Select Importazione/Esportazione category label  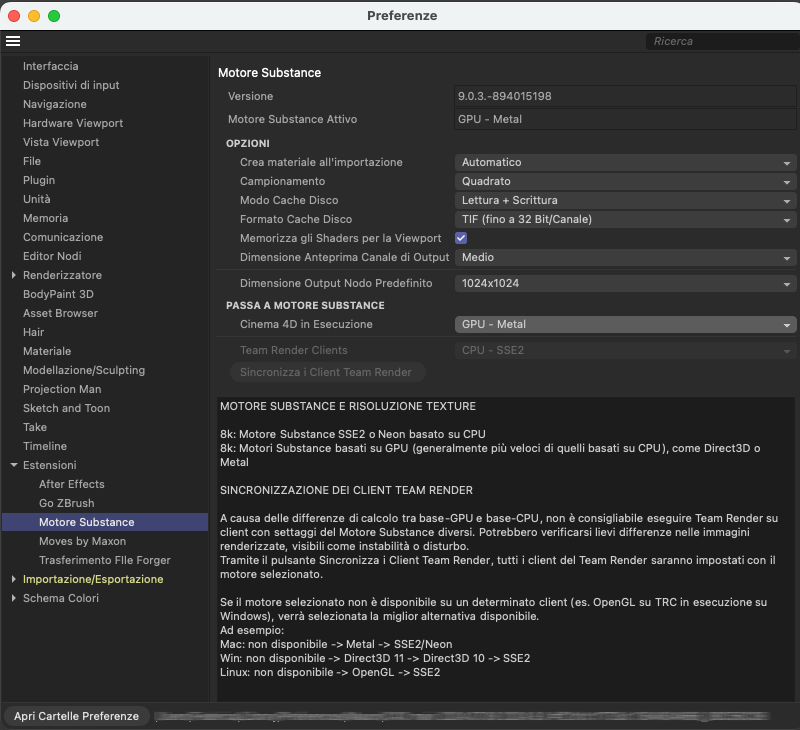pyautogui.click(x=93, y=580)
